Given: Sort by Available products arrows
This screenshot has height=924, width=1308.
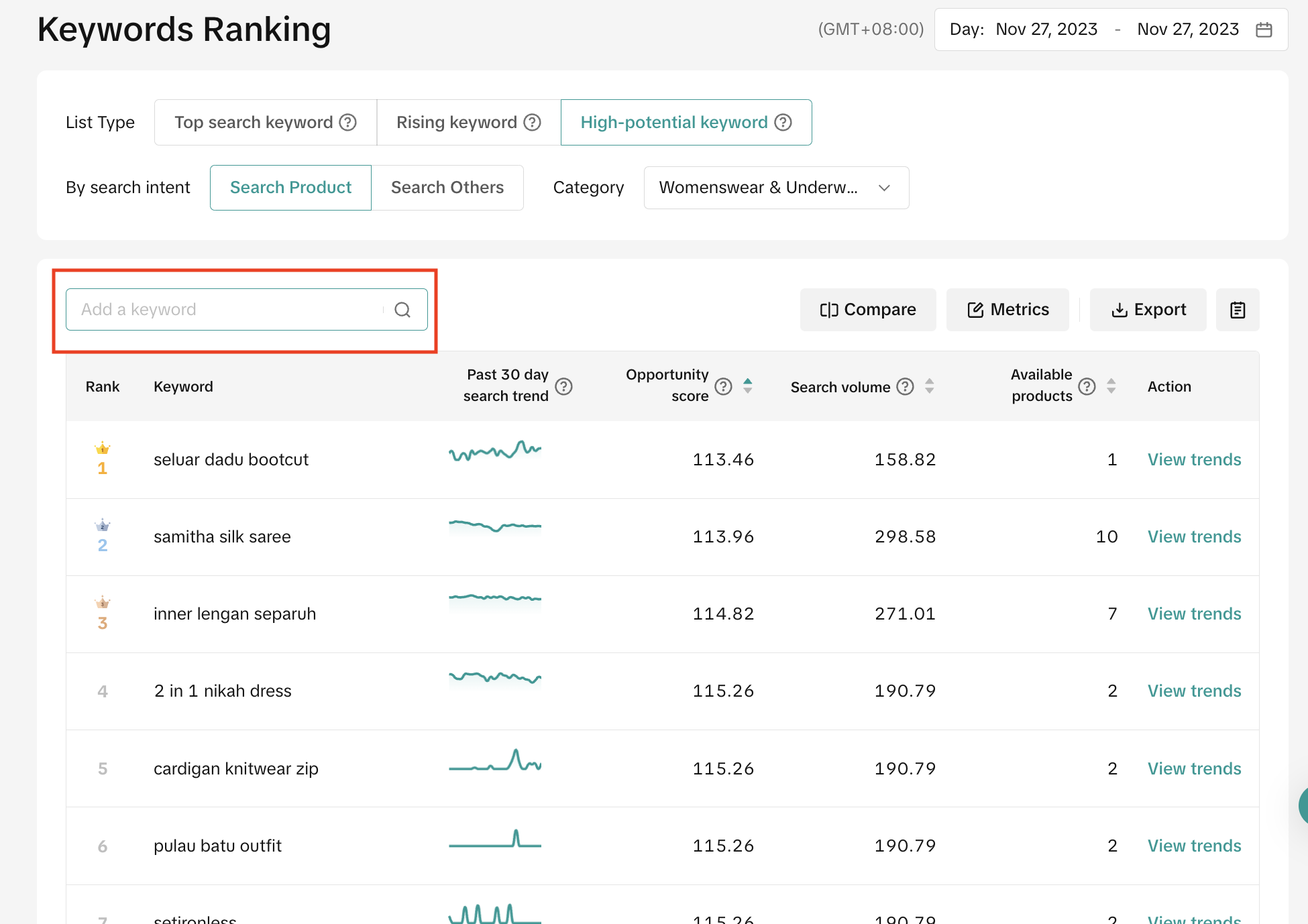Looking at the screenshot, I should pos(1111,386).
